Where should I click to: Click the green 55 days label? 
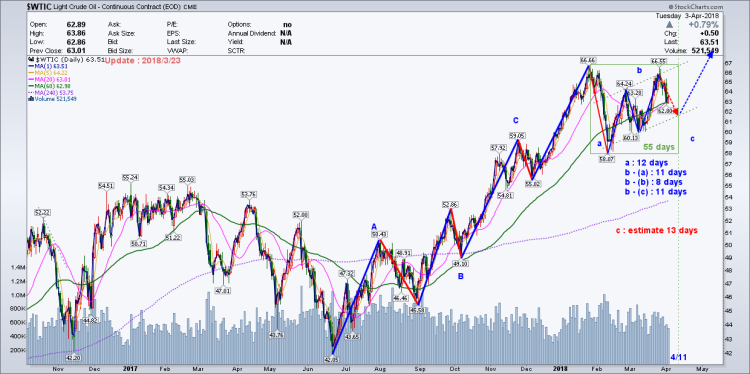(658, 147)
